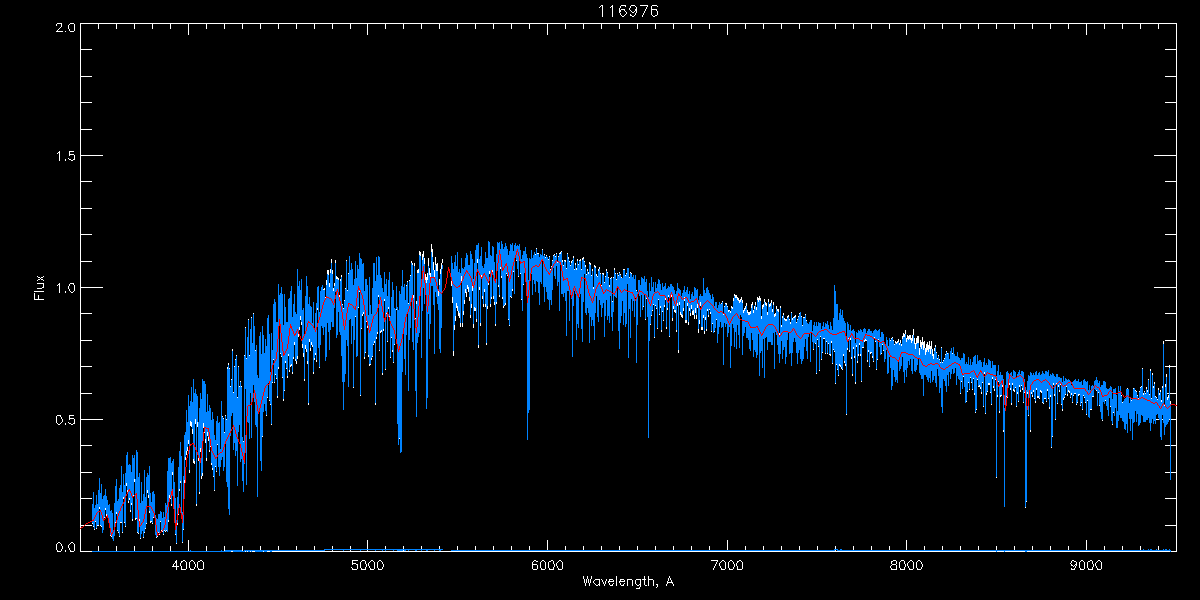Click the 6000 x-axis tick label
Viewport: 1200px width, 600px height.
click(x=547, y=566)
